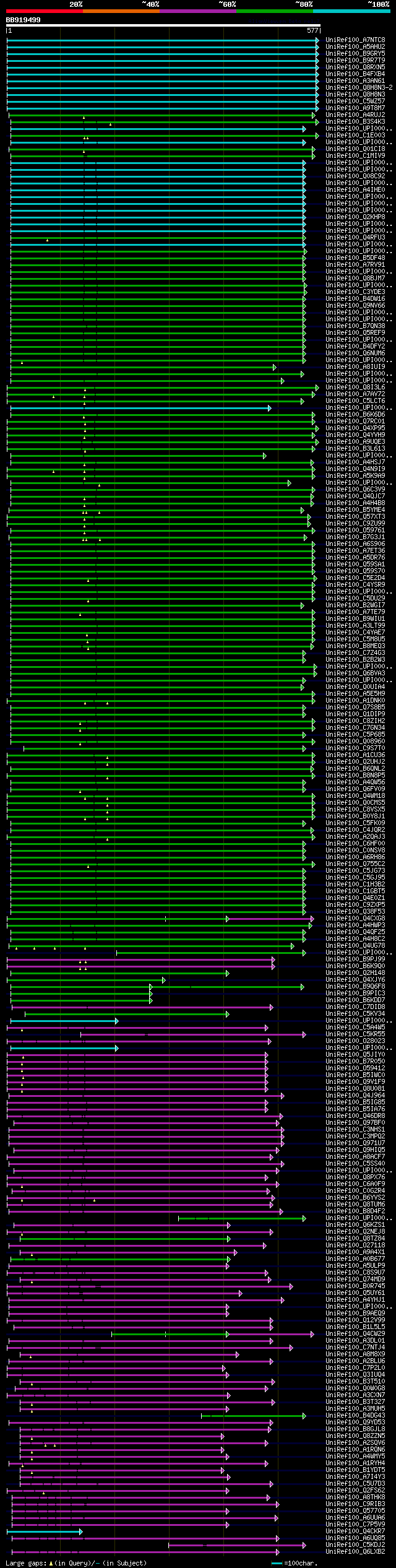Select hit UniRef100_O59412

[x=355, y=1068]
